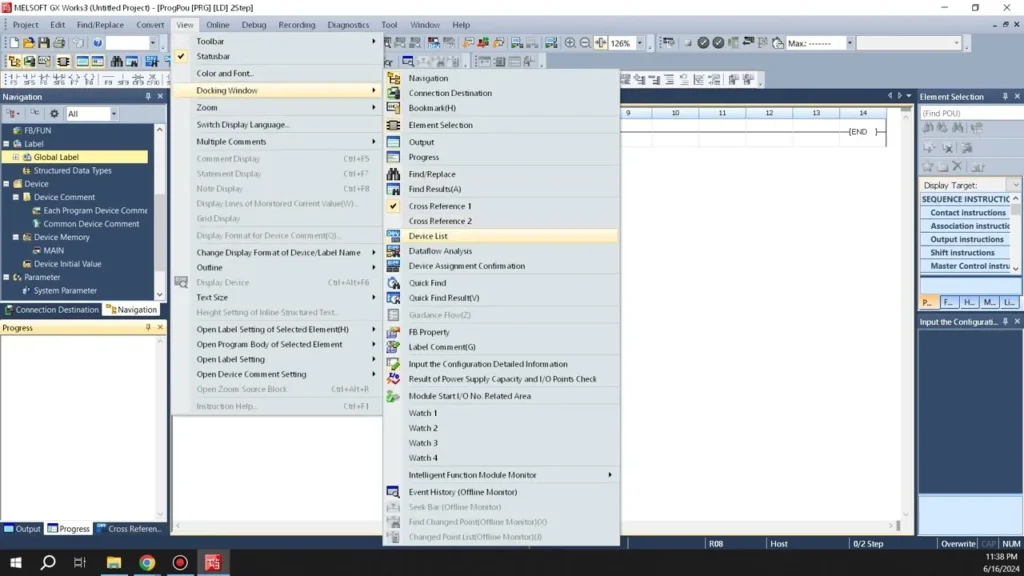Select Switch Display Language menu entry

(278, 124)
